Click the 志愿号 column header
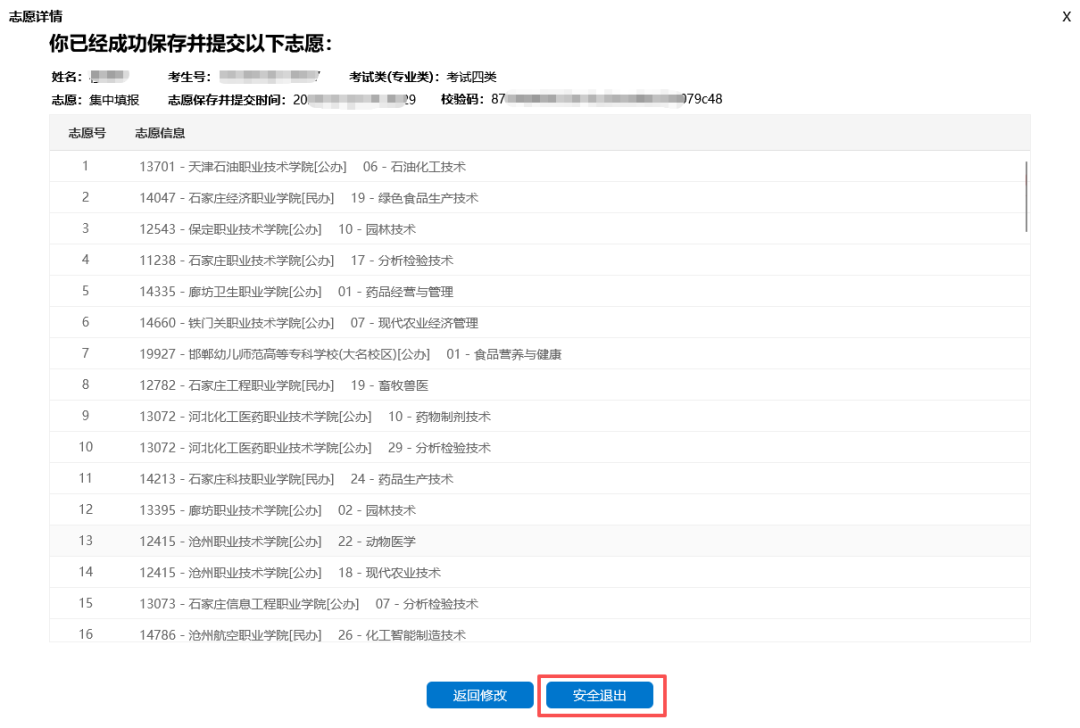The width and height of the screenshot is (1080, 728). [88, 133]
